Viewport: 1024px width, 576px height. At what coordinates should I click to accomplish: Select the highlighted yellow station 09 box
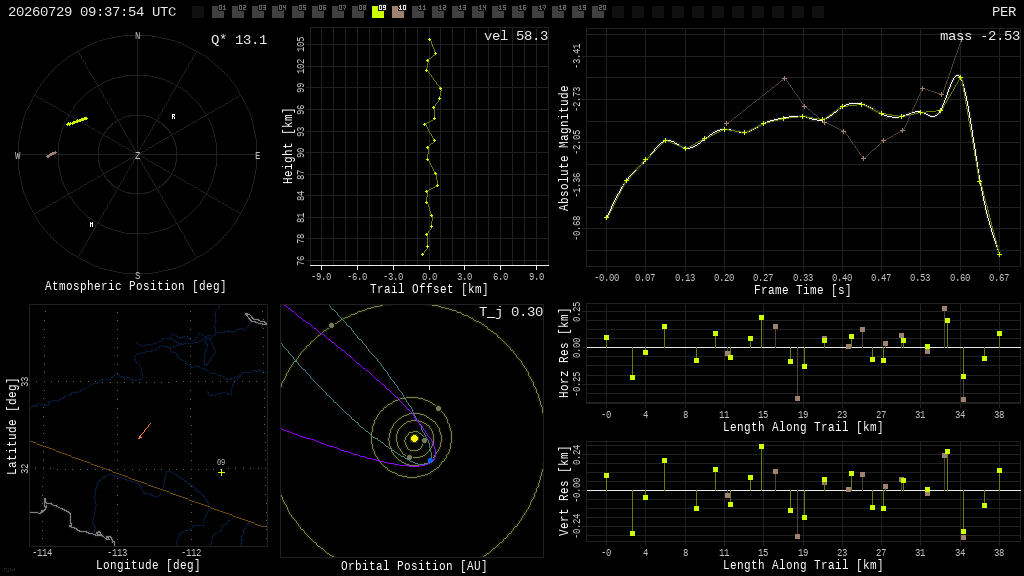point(378,12)
